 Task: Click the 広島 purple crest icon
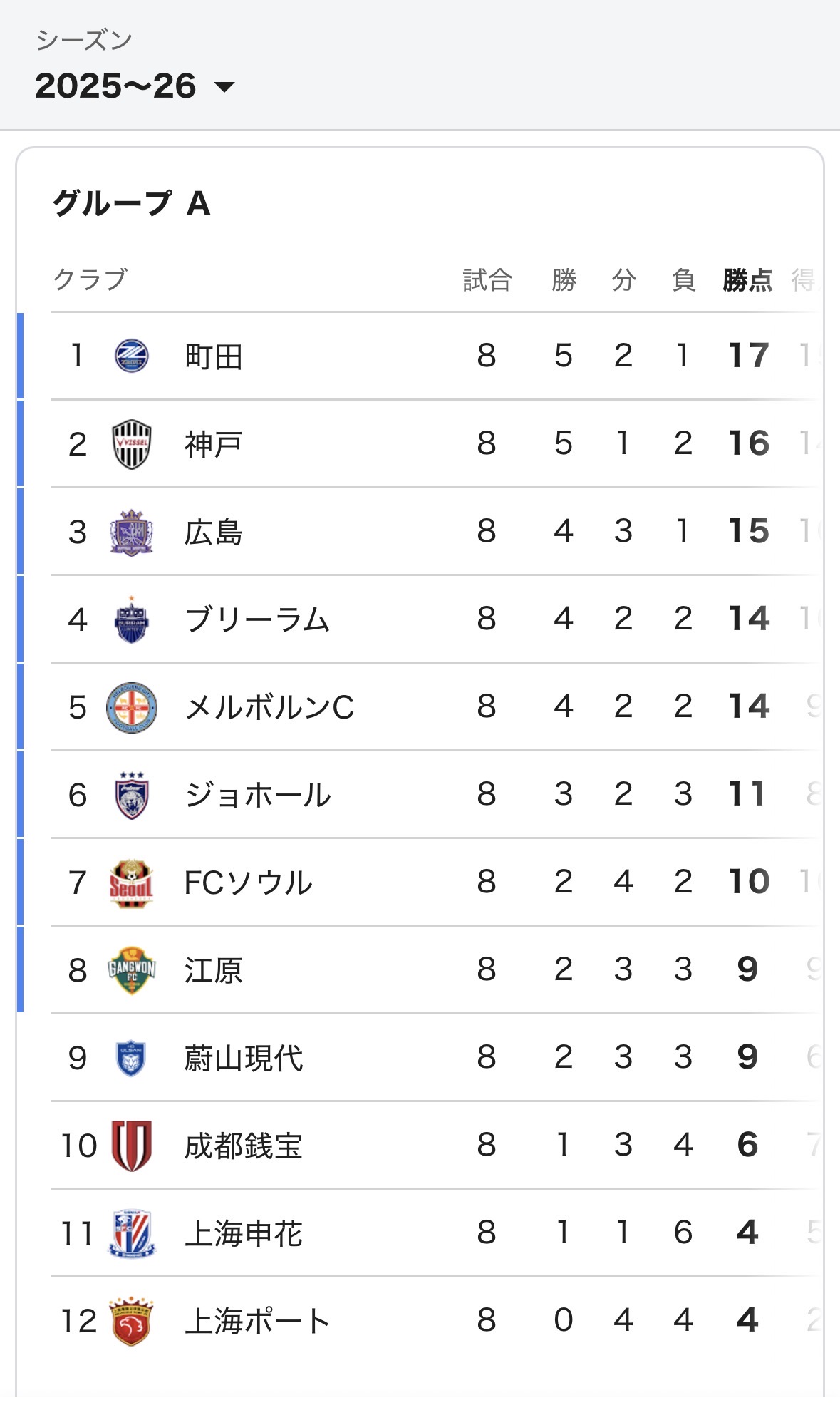132,532
